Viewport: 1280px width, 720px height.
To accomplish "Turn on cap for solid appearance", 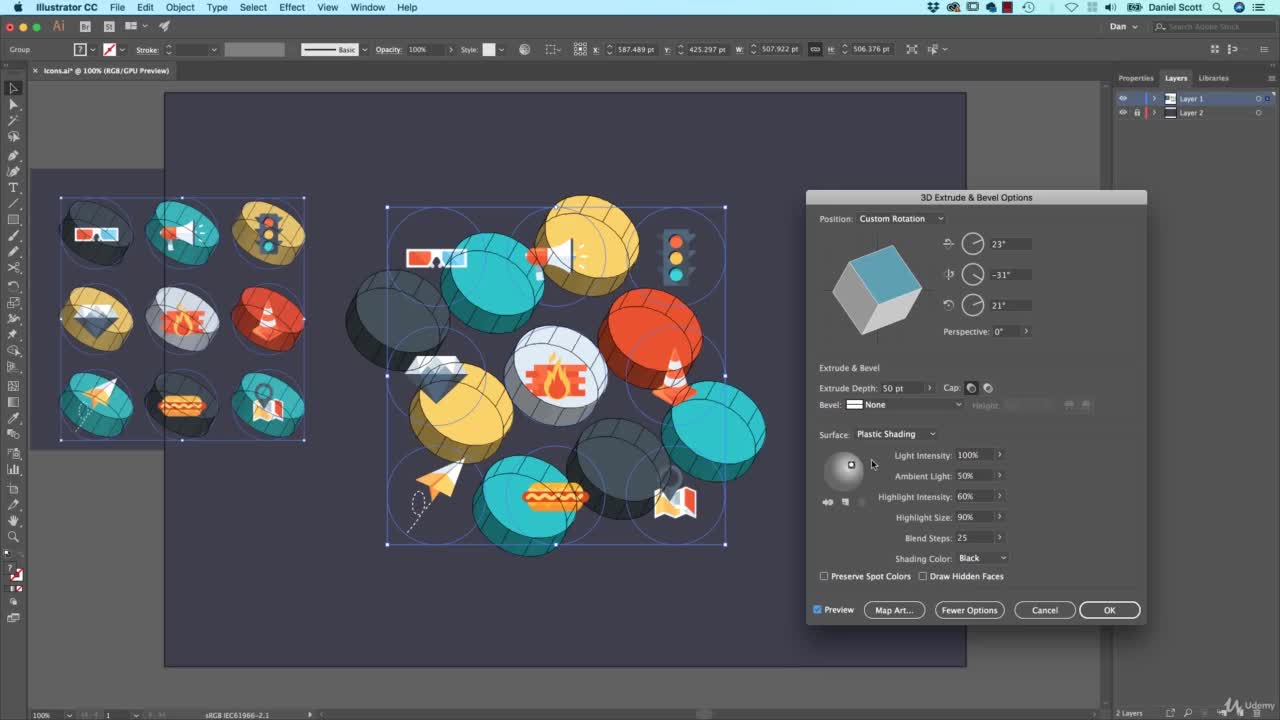I will (x=971, y=388).
